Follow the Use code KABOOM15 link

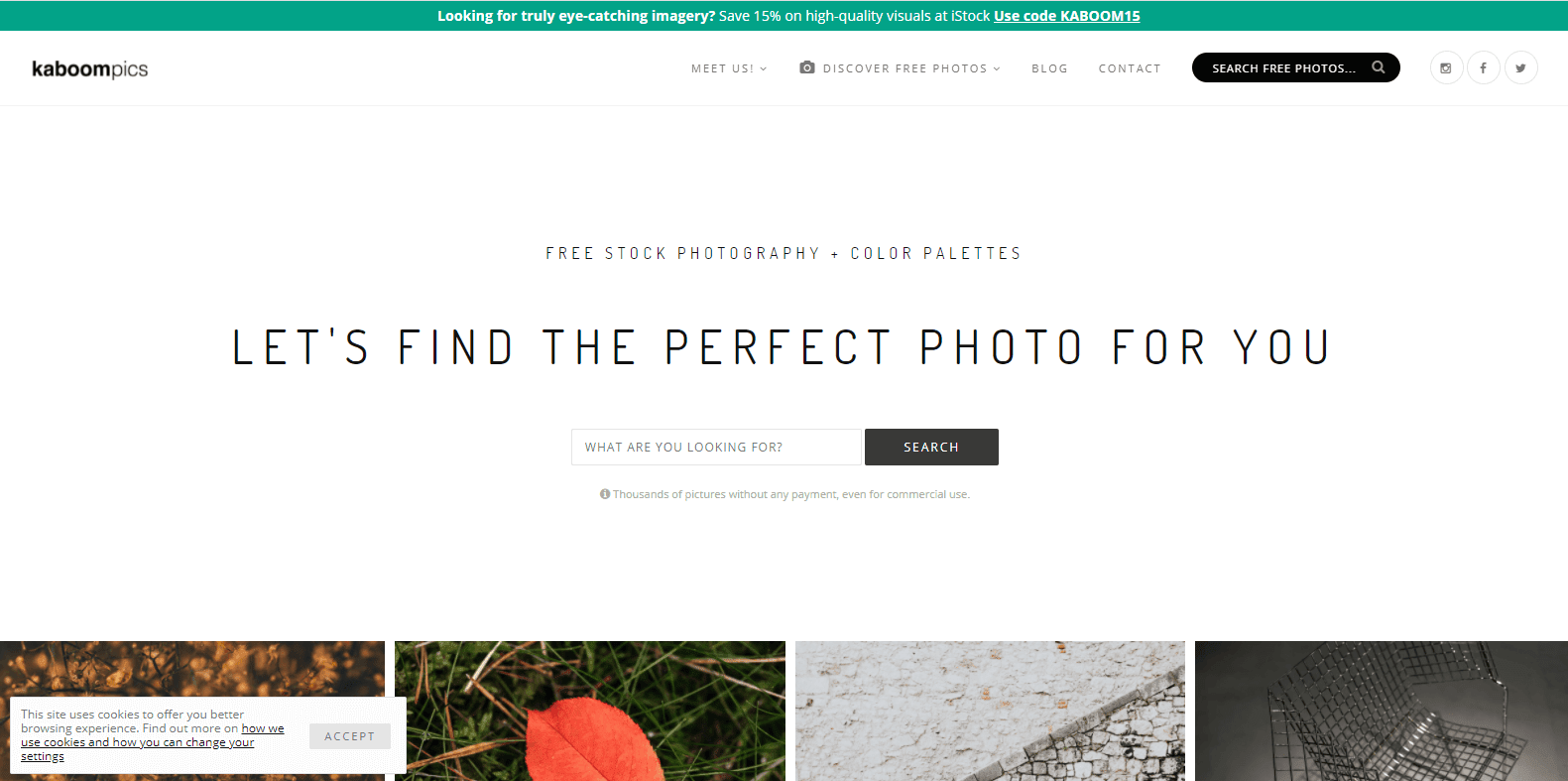(1067, 16)
